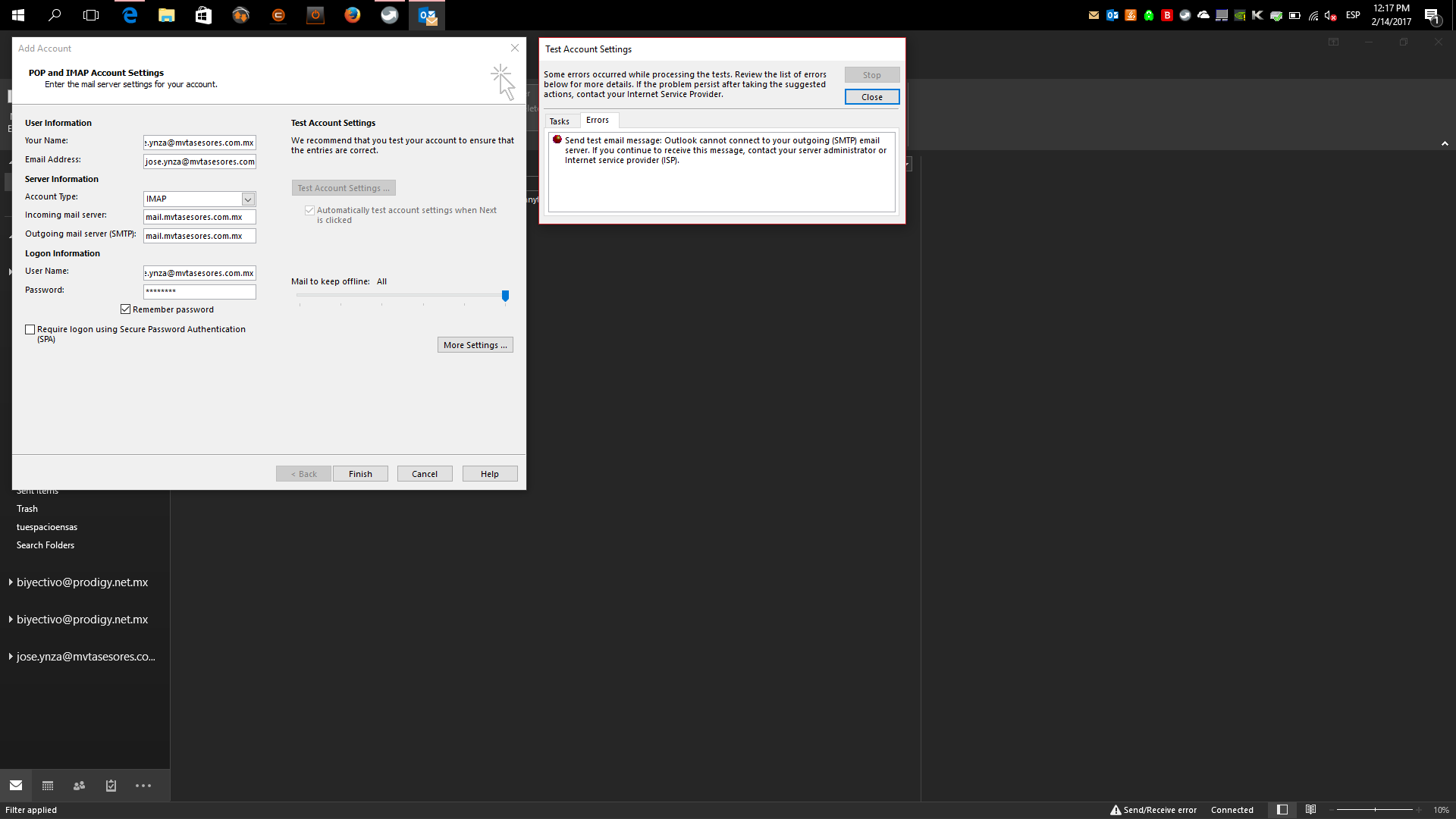Click the Finish button
This screenshot has height=819, width=1456.
click(361, 474)
